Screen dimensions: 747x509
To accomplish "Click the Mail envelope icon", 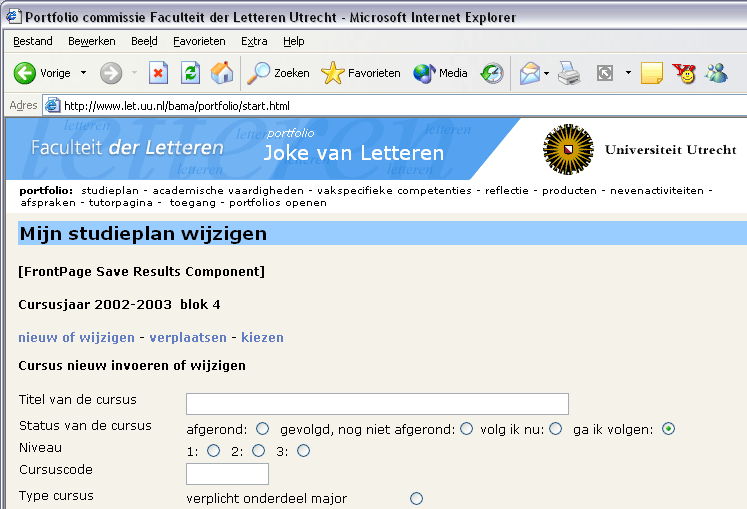I will 529,73.
